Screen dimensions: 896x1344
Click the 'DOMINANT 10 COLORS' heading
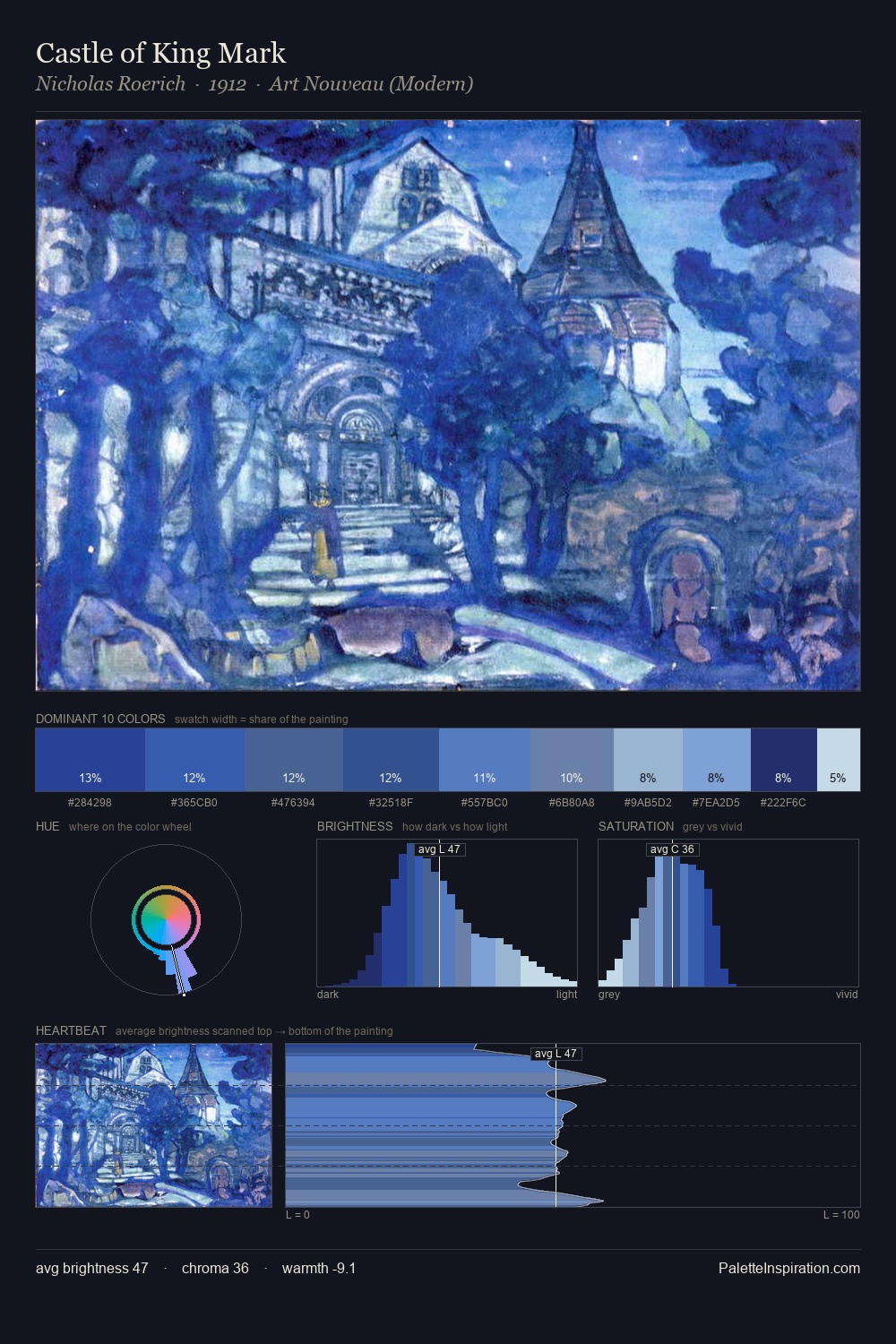(x=100, y=719)
